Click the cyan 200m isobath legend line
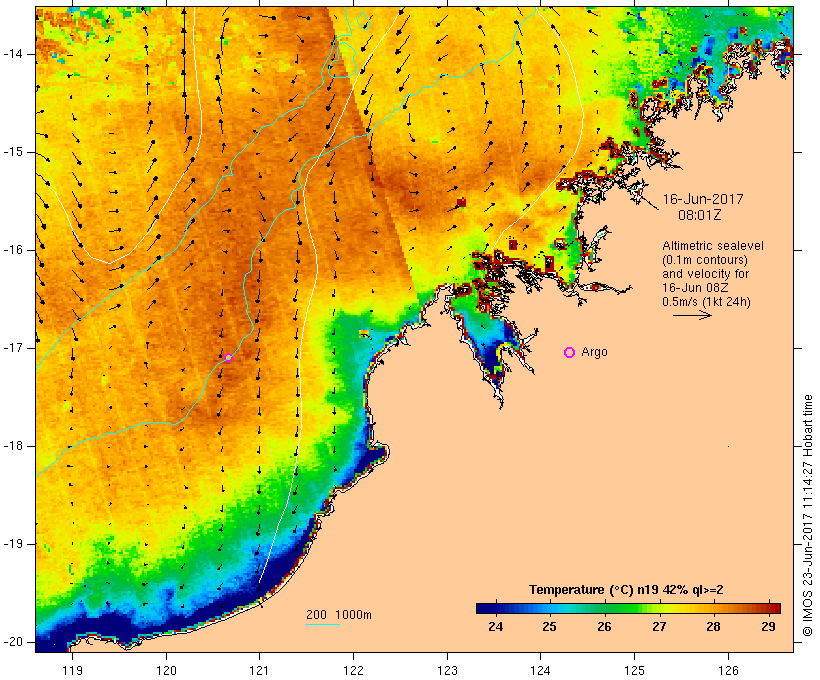The width and height of the screenshot is (820, 680). click(323, 624)
